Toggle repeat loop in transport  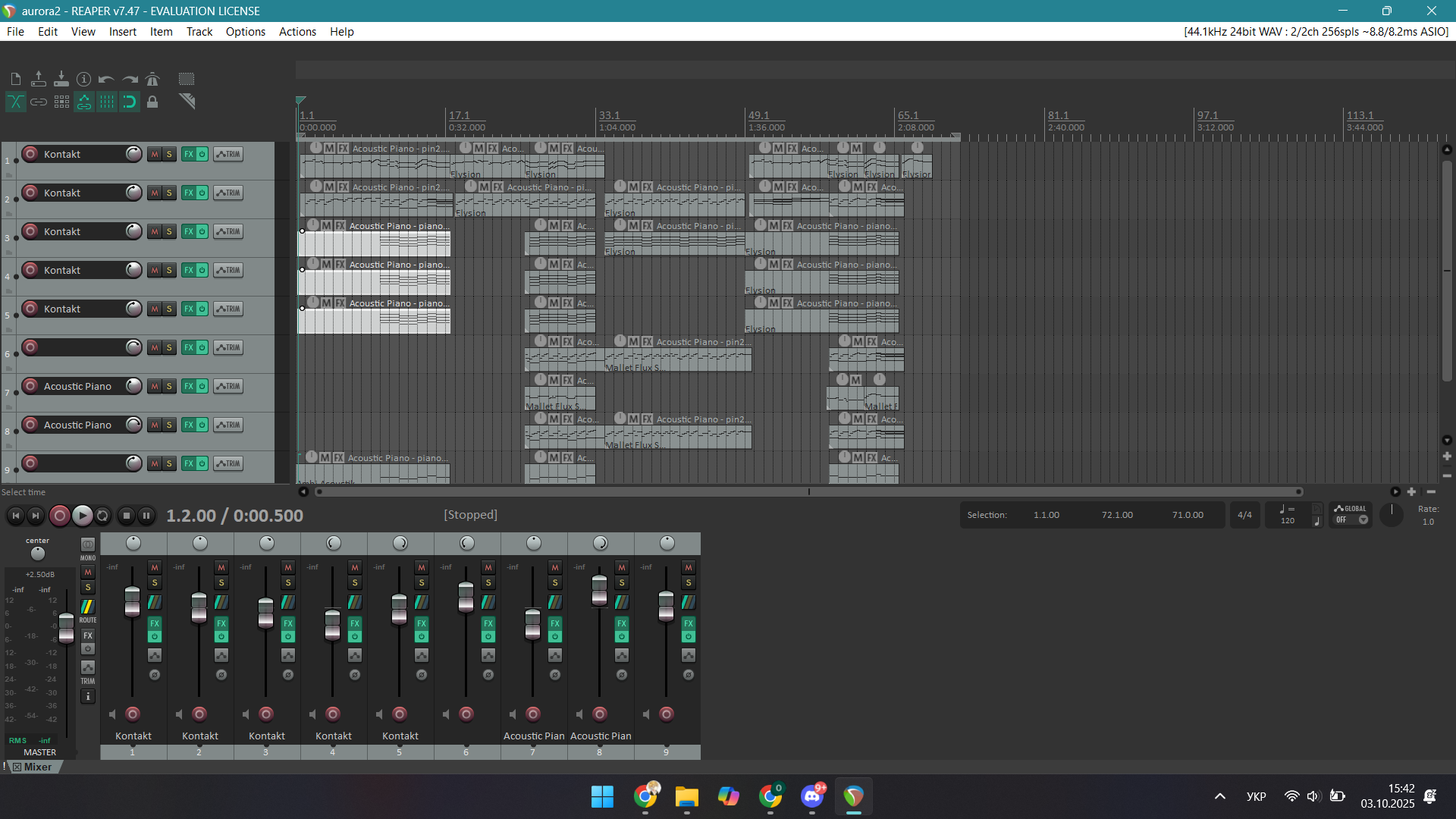click(103, 516)
